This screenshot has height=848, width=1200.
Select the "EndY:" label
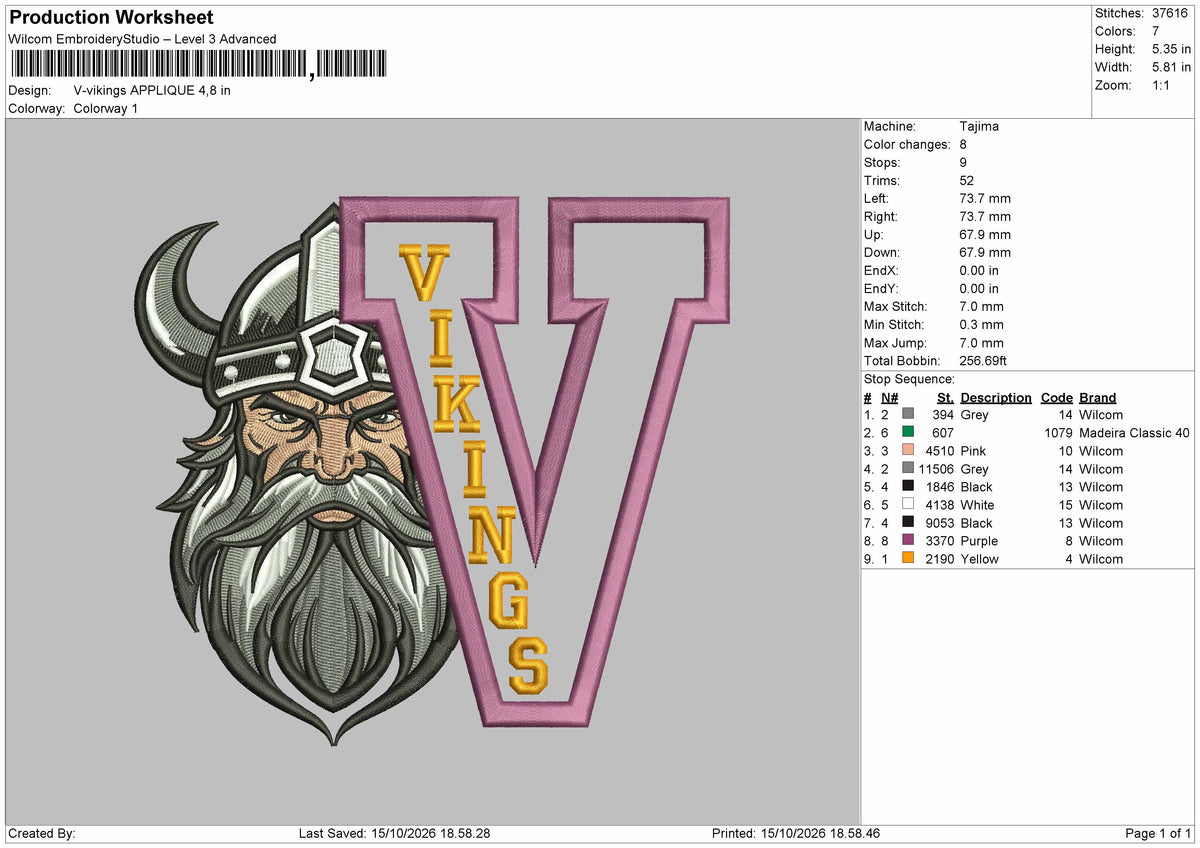click(882, 288)
